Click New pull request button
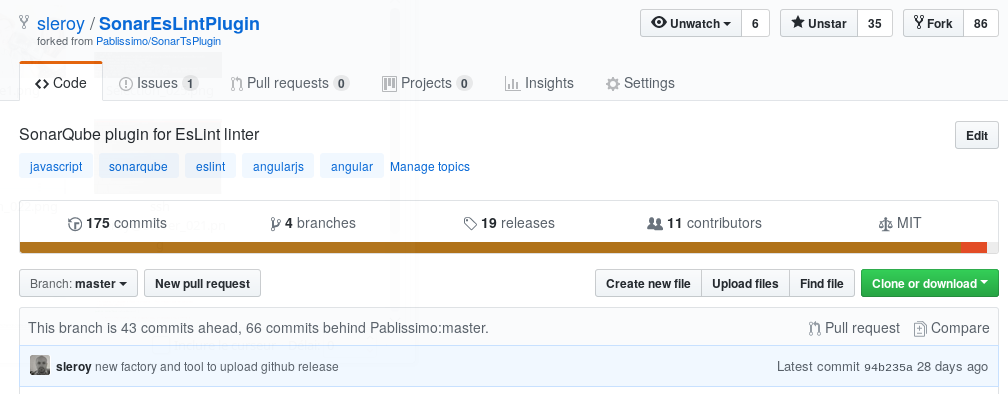This screenshot has height=394, width=1008. coord(202,283)
